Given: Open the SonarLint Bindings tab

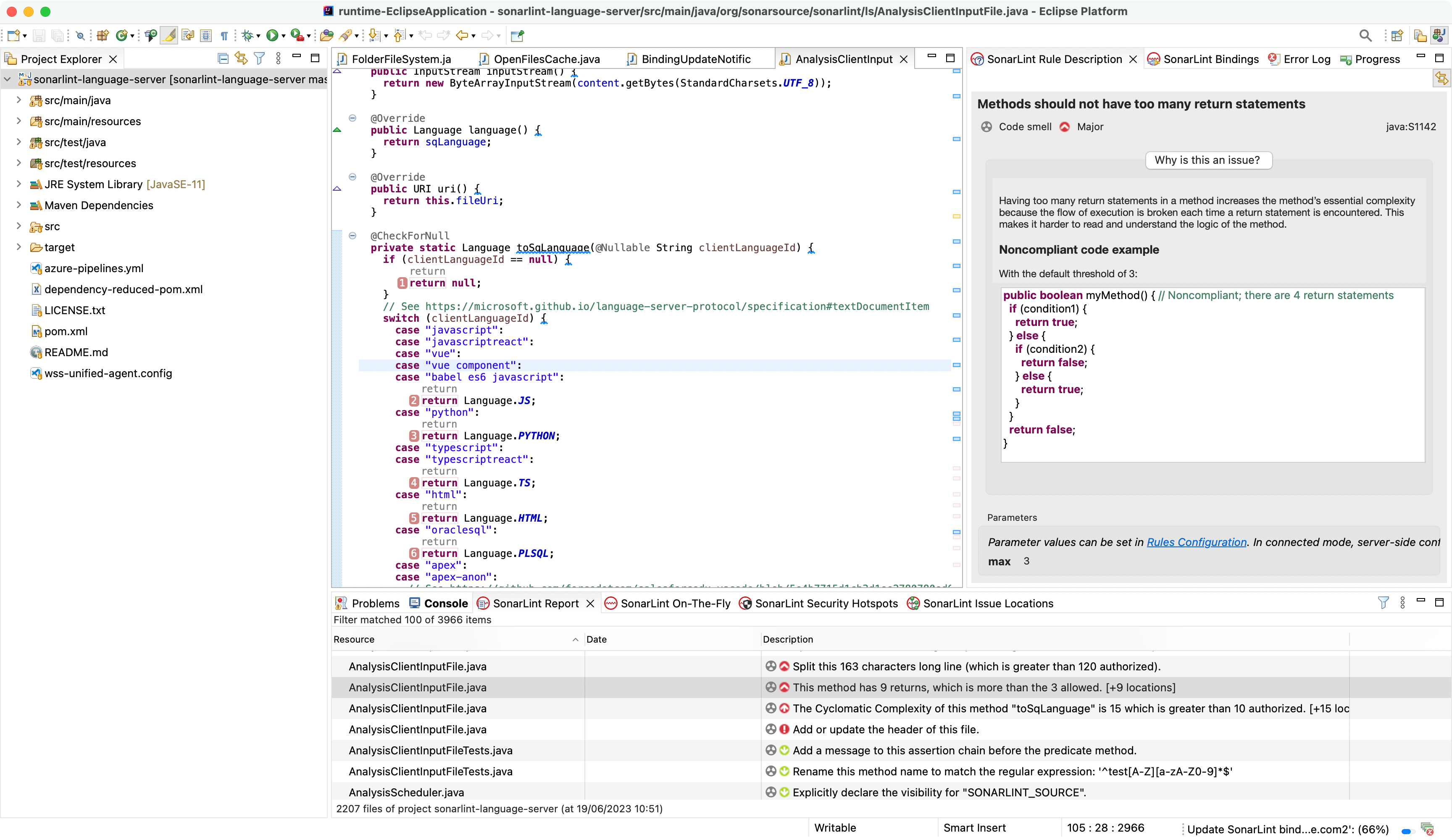Looking at the screenshot, I should coord(1202,59).
